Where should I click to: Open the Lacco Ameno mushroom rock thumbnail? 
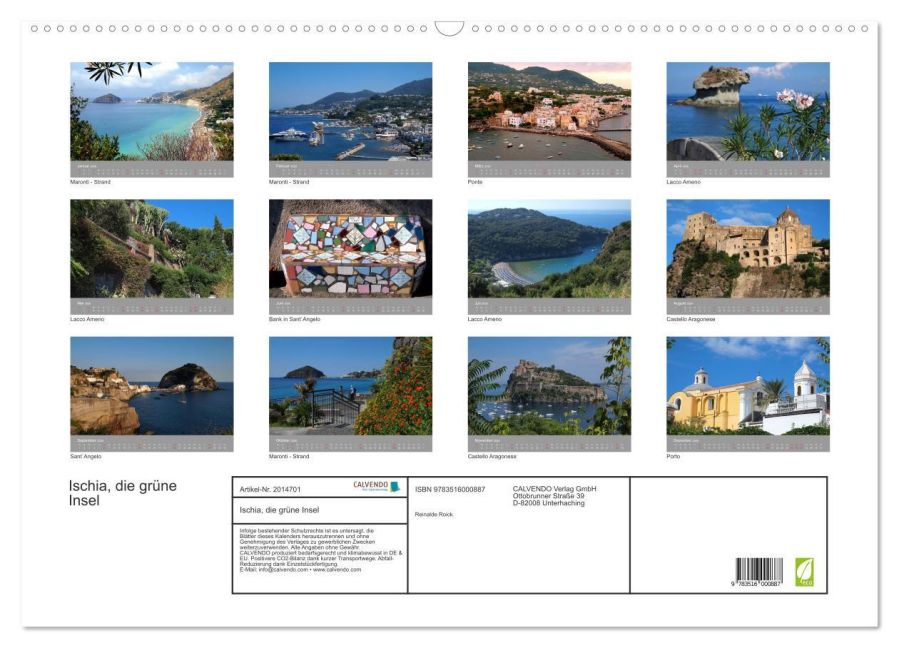[748, 111]
